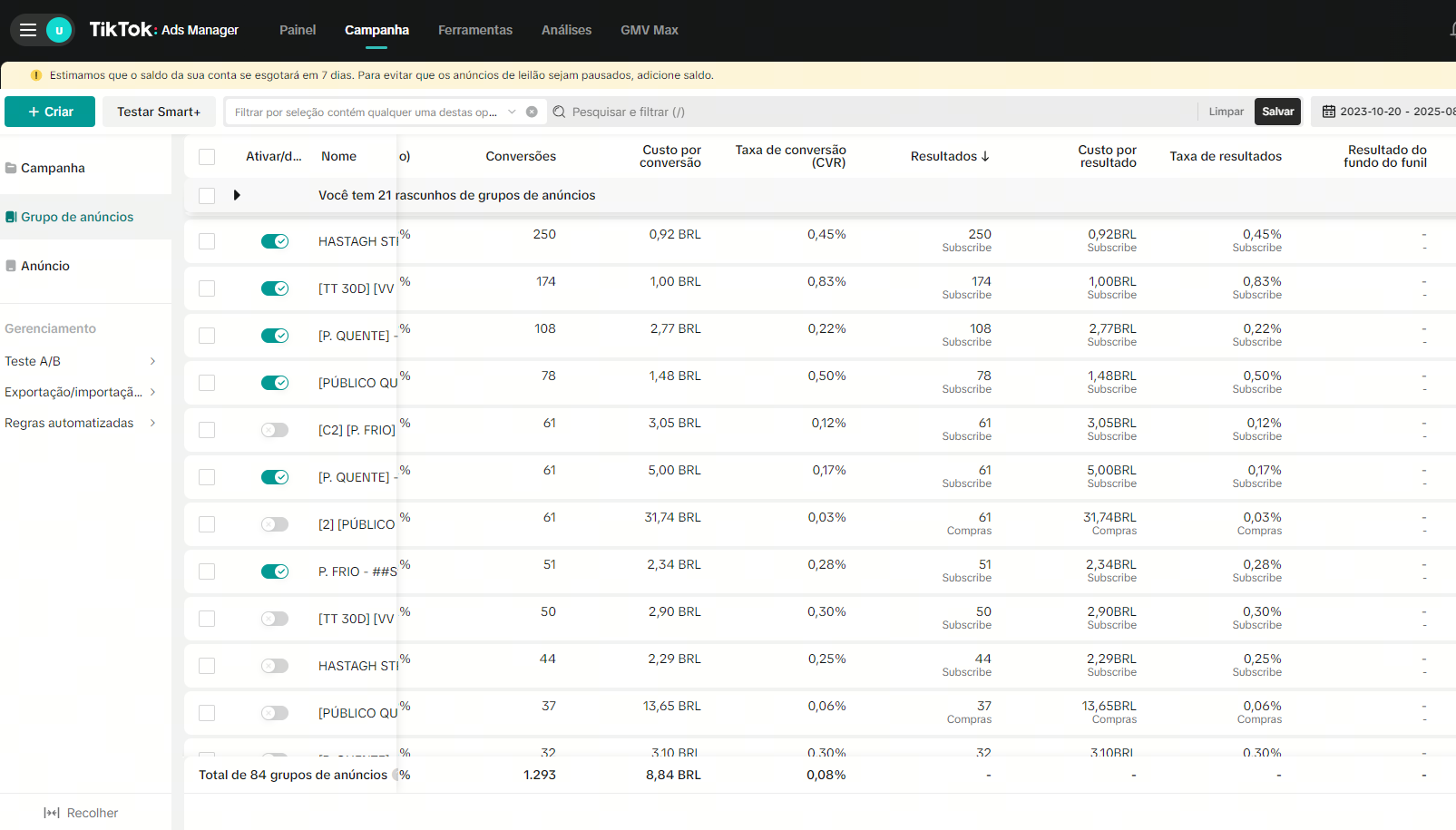Click the Recolher collapse sidebar icon
This screenshot has height=830, width=1456.
tap(52, 813)
